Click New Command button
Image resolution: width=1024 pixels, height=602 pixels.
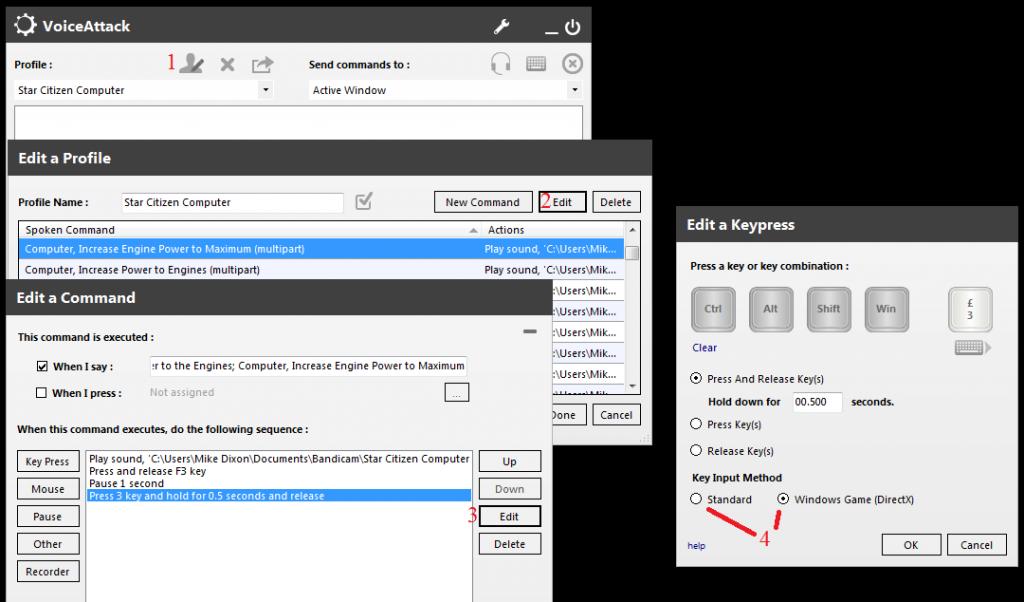tap(483, 202)
